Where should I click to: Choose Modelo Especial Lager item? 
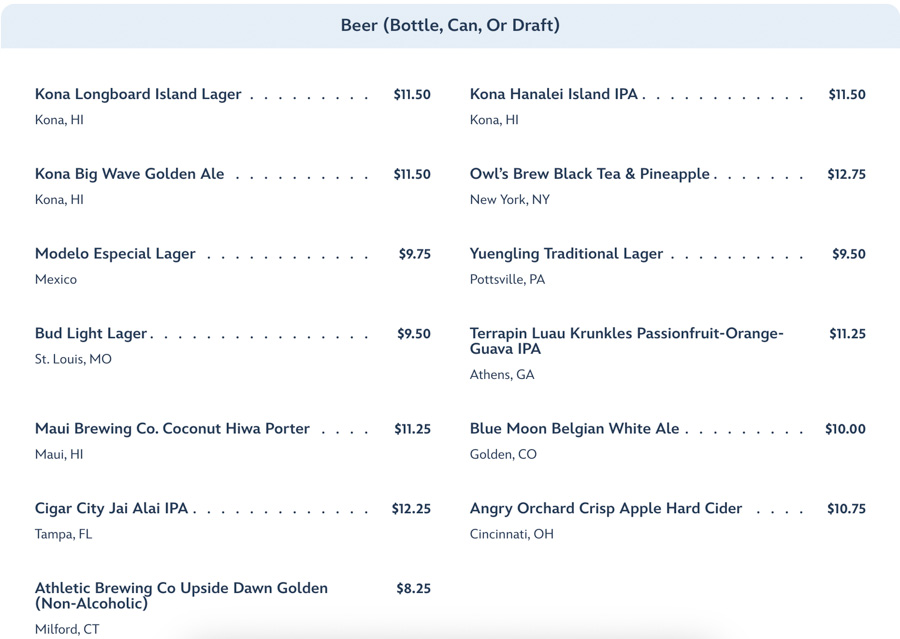point(115,254)
